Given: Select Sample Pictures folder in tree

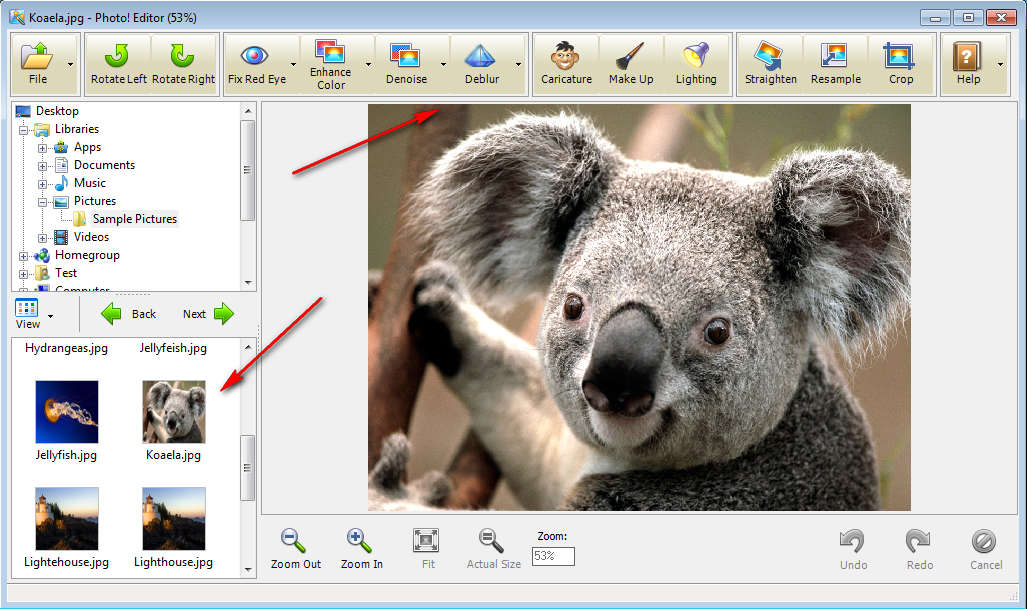Looking at the screenshot, I should pyautogui.click(x=134, y=219).
